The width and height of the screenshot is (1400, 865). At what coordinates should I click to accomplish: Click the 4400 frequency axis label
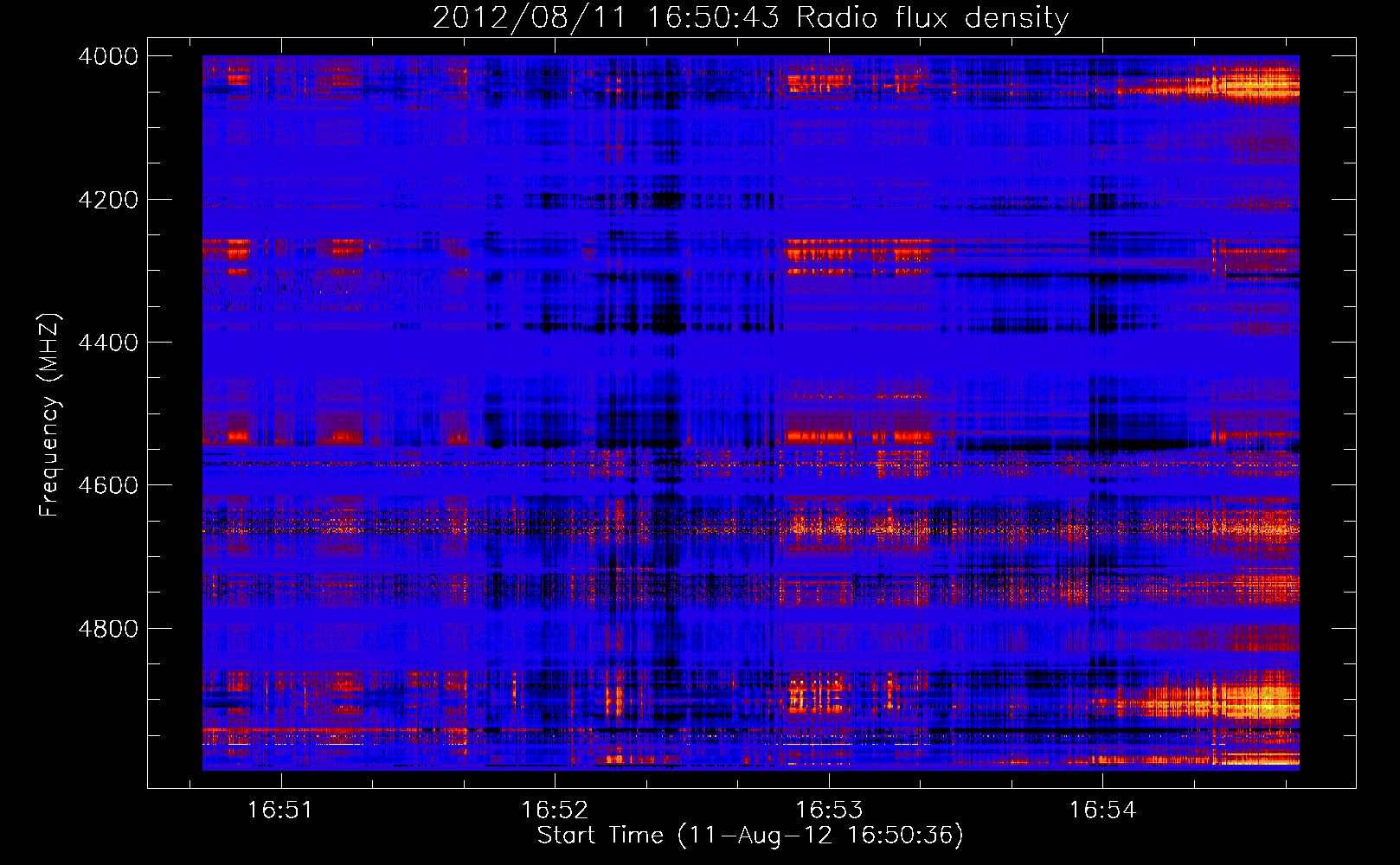(108, 343)
